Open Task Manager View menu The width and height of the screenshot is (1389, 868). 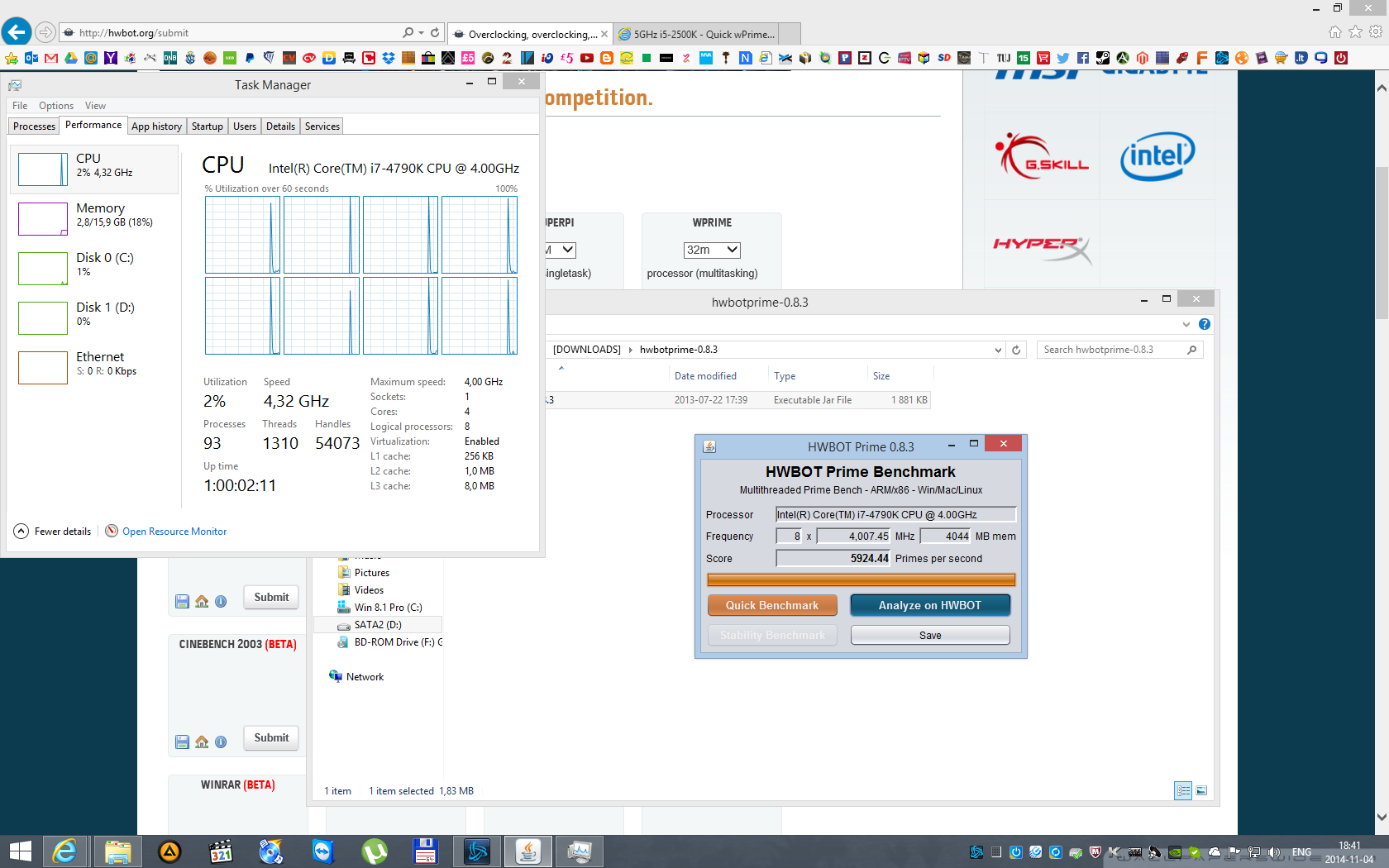(x=95, y=106)
